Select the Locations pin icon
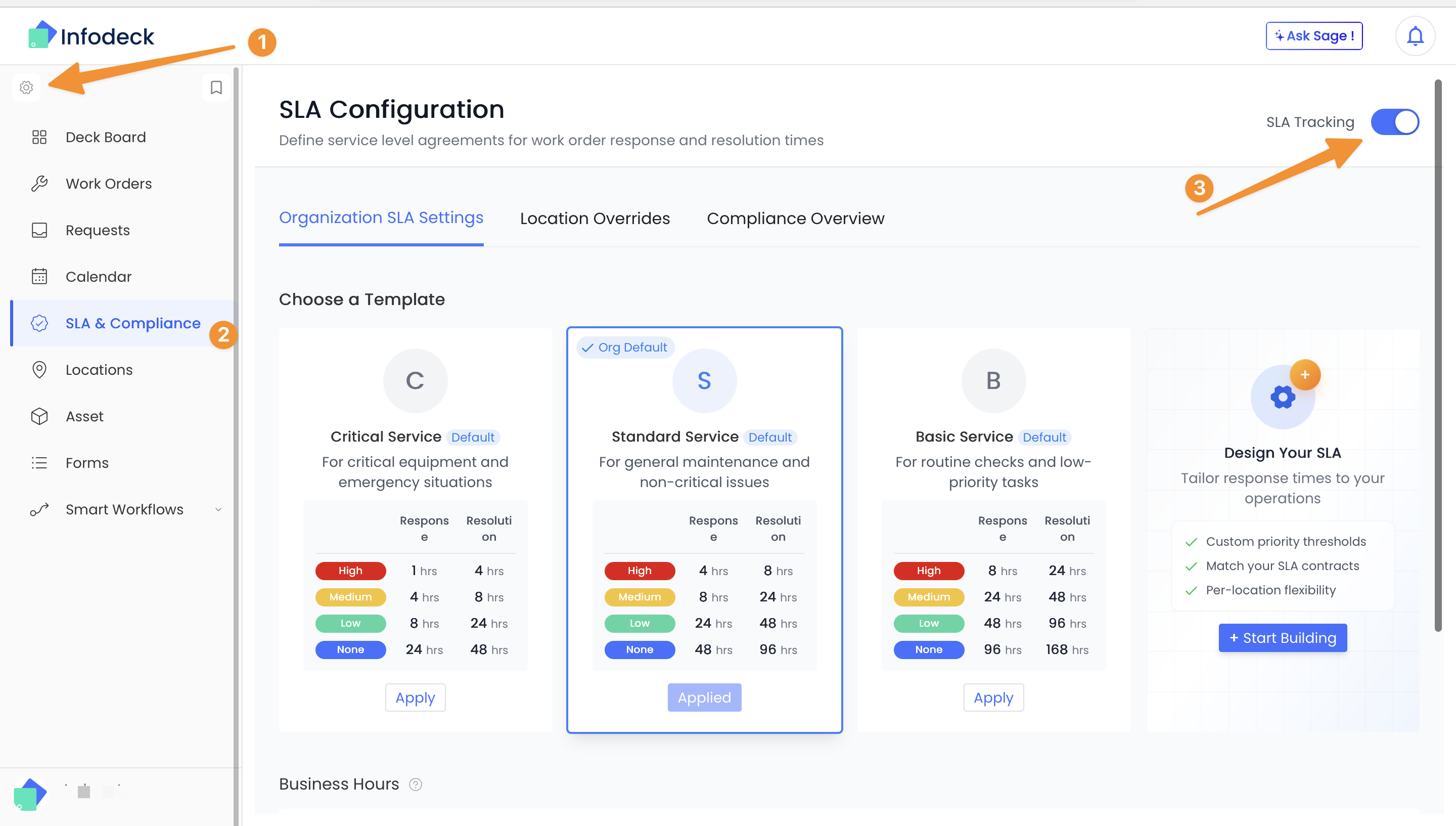Screen dimensions: 1456x826 click(39, 369)
